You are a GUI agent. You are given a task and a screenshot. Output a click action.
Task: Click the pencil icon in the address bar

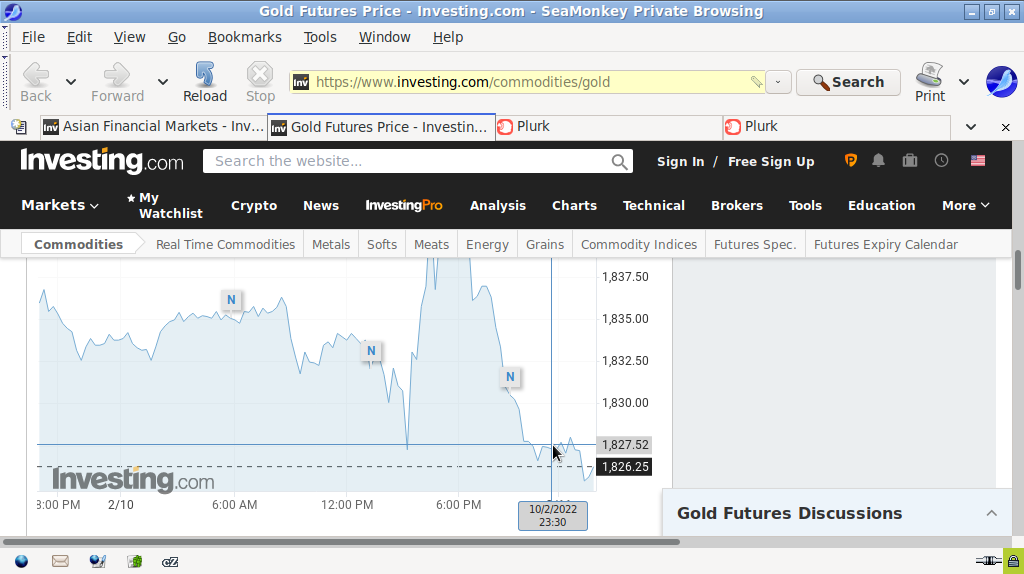coord(756,82)
